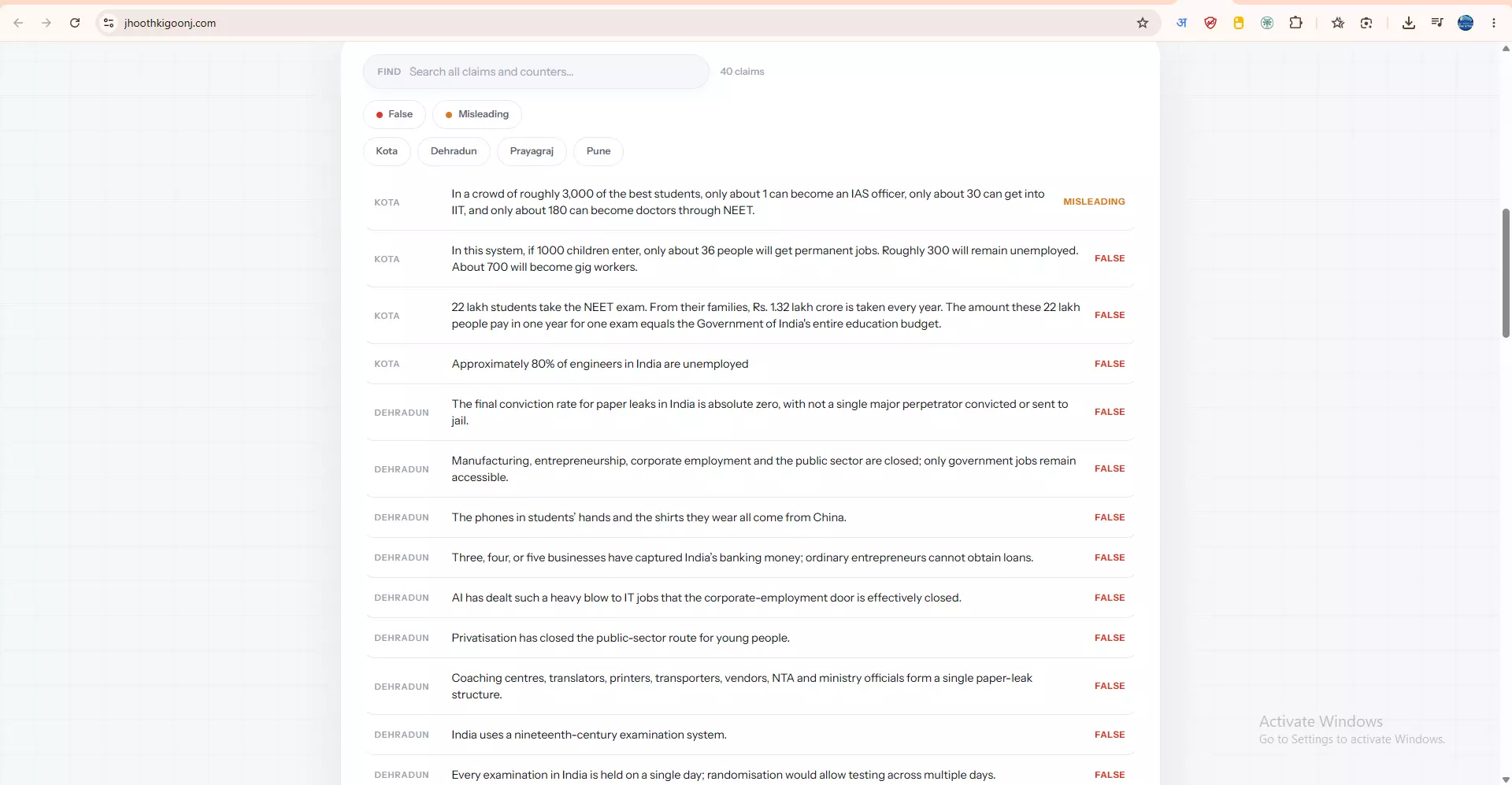Open the claim about businesses capturing banking money
Screen dimensions: 1512x785
(750, 557)
